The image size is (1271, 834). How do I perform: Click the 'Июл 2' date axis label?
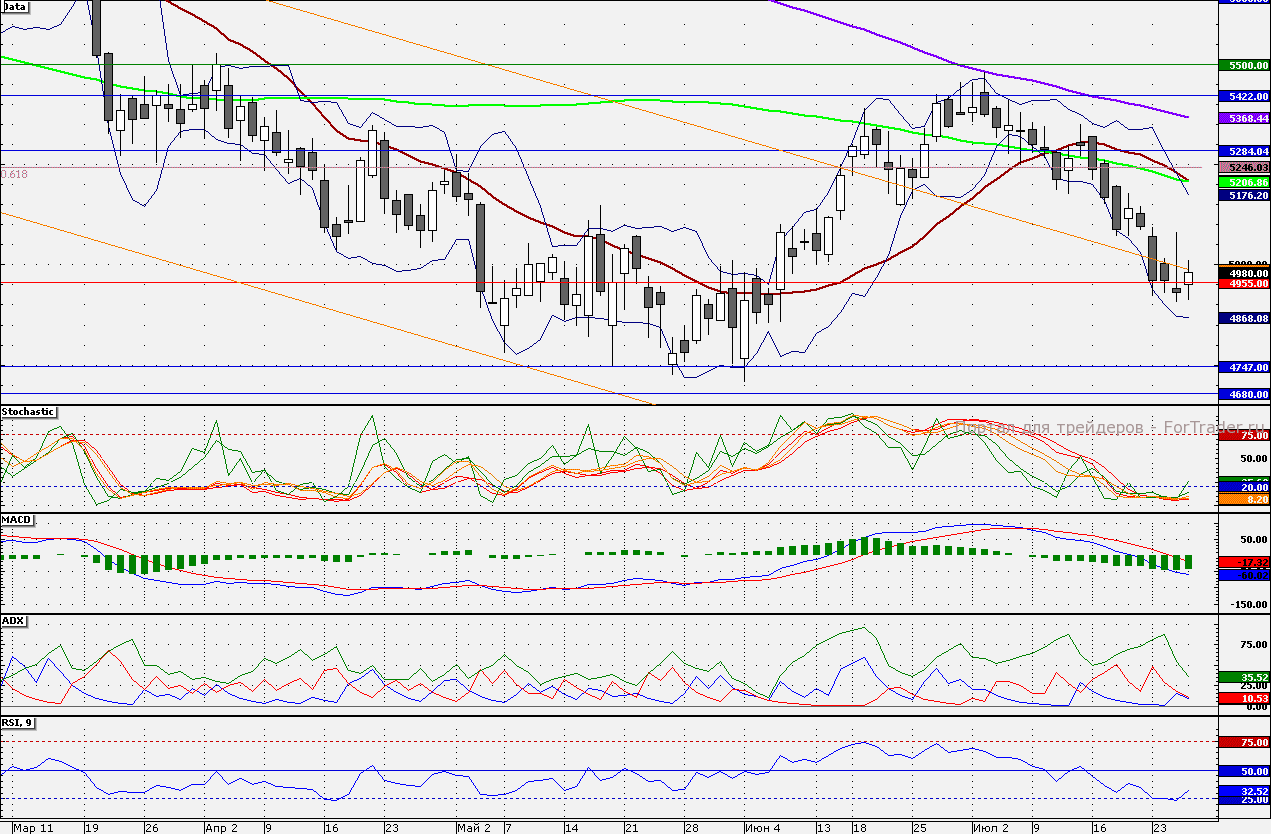click(992, 828)
